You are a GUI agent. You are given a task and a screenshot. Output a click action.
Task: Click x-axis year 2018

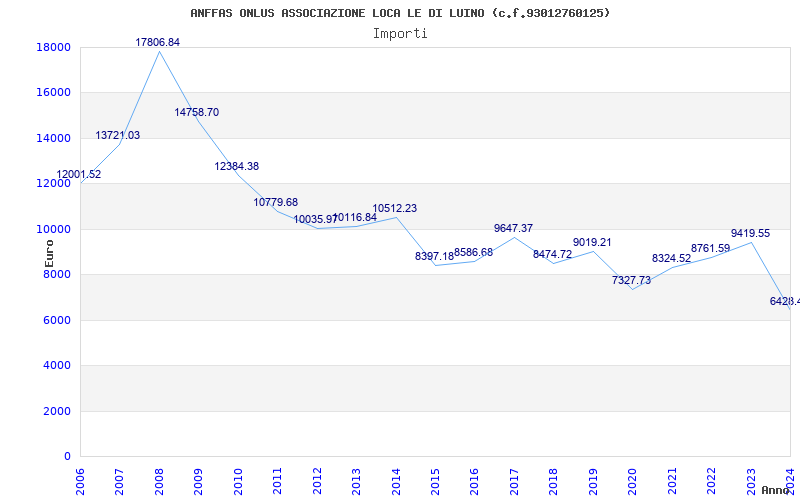click(554, 482)
